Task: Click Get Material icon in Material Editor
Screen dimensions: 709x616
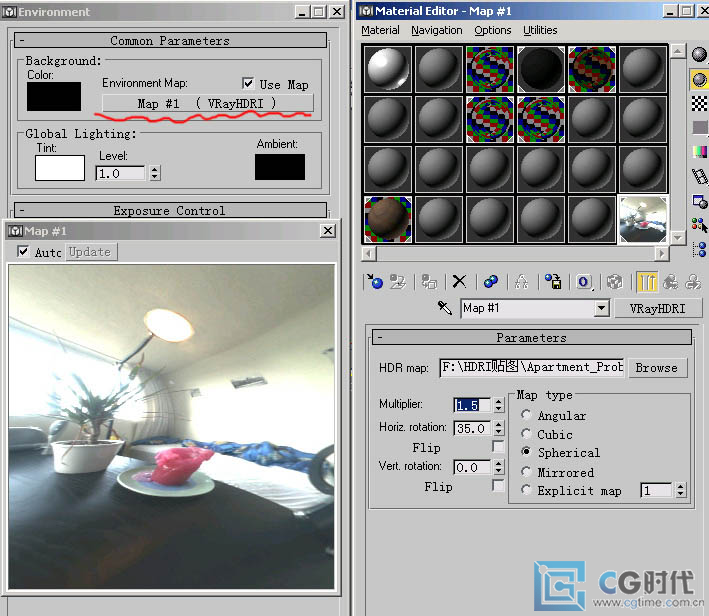Action: click(374, 282)
